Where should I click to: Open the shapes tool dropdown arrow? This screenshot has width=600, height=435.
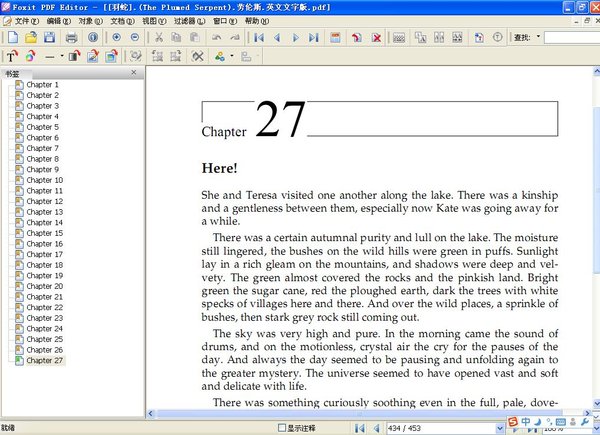pos(232,57)
